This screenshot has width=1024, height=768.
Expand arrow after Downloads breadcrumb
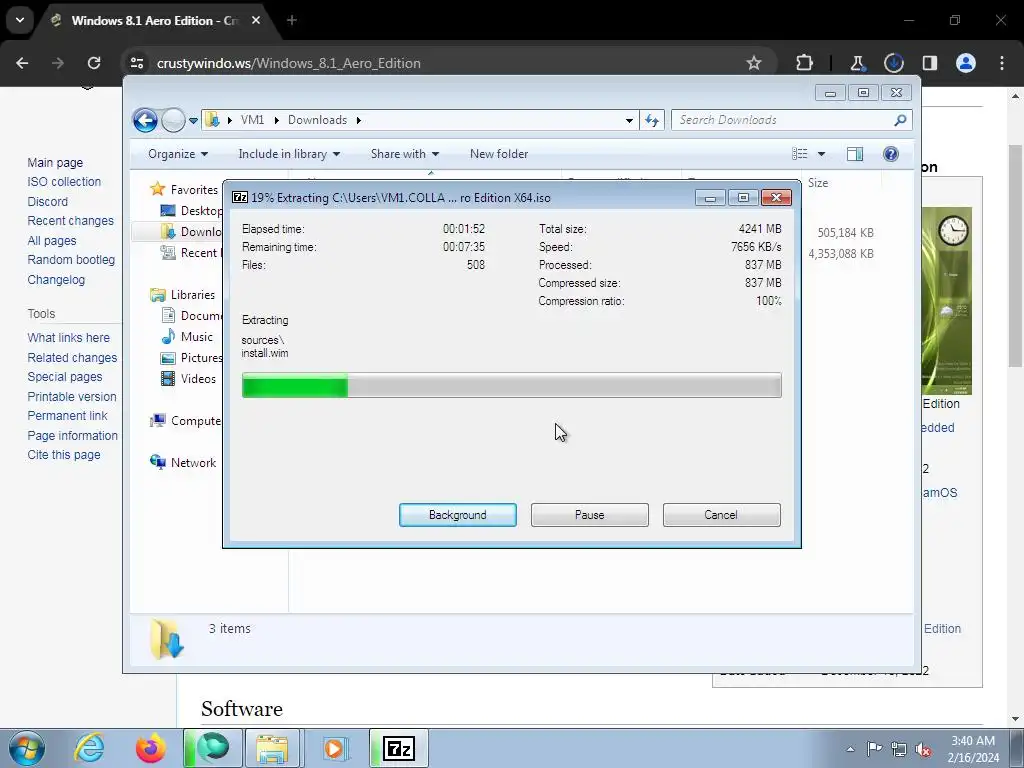[359, 120]
